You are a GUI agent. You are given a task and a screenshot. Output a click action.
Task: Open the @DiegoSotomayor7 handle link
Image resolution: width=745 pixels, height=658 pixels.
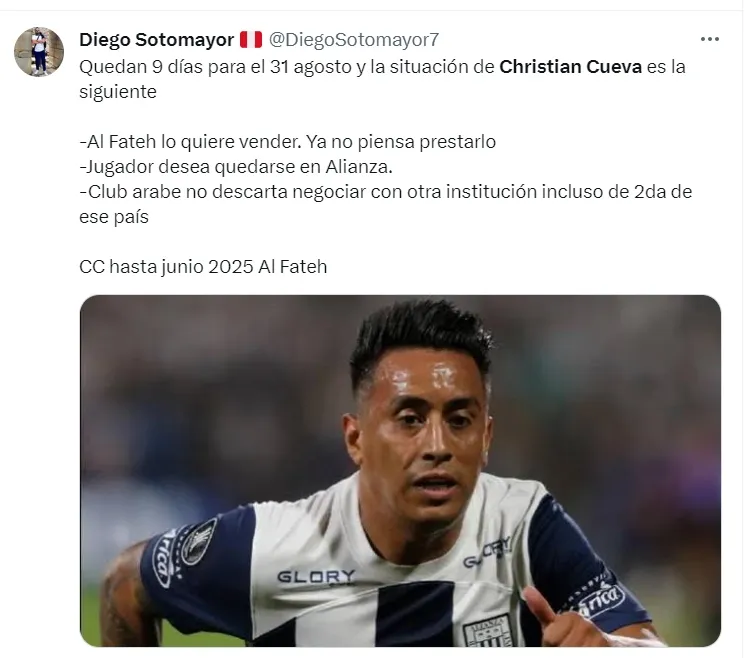[353, 40]
